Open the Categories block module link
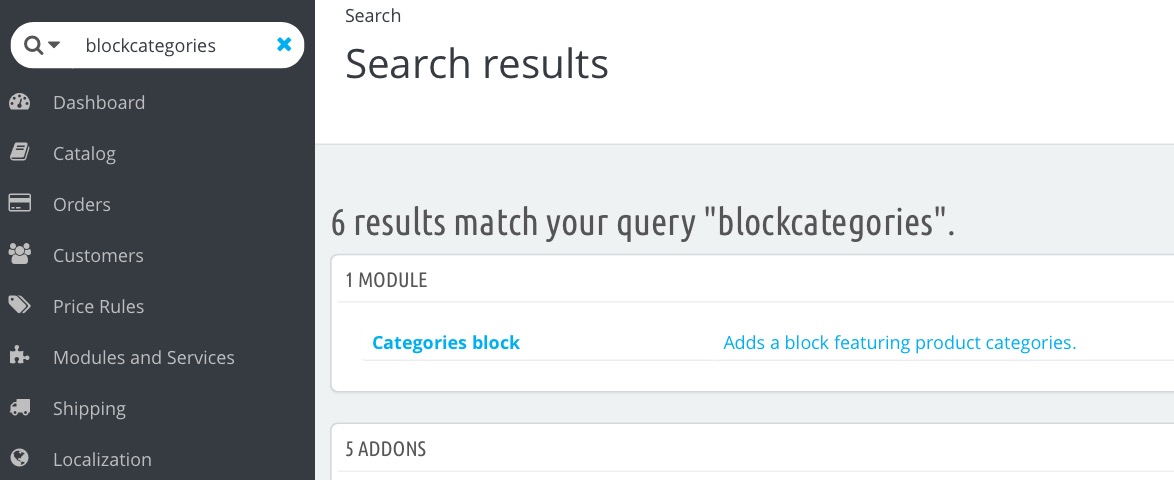Viewport: 1174px width, 480px height. [x=446, y=343]
